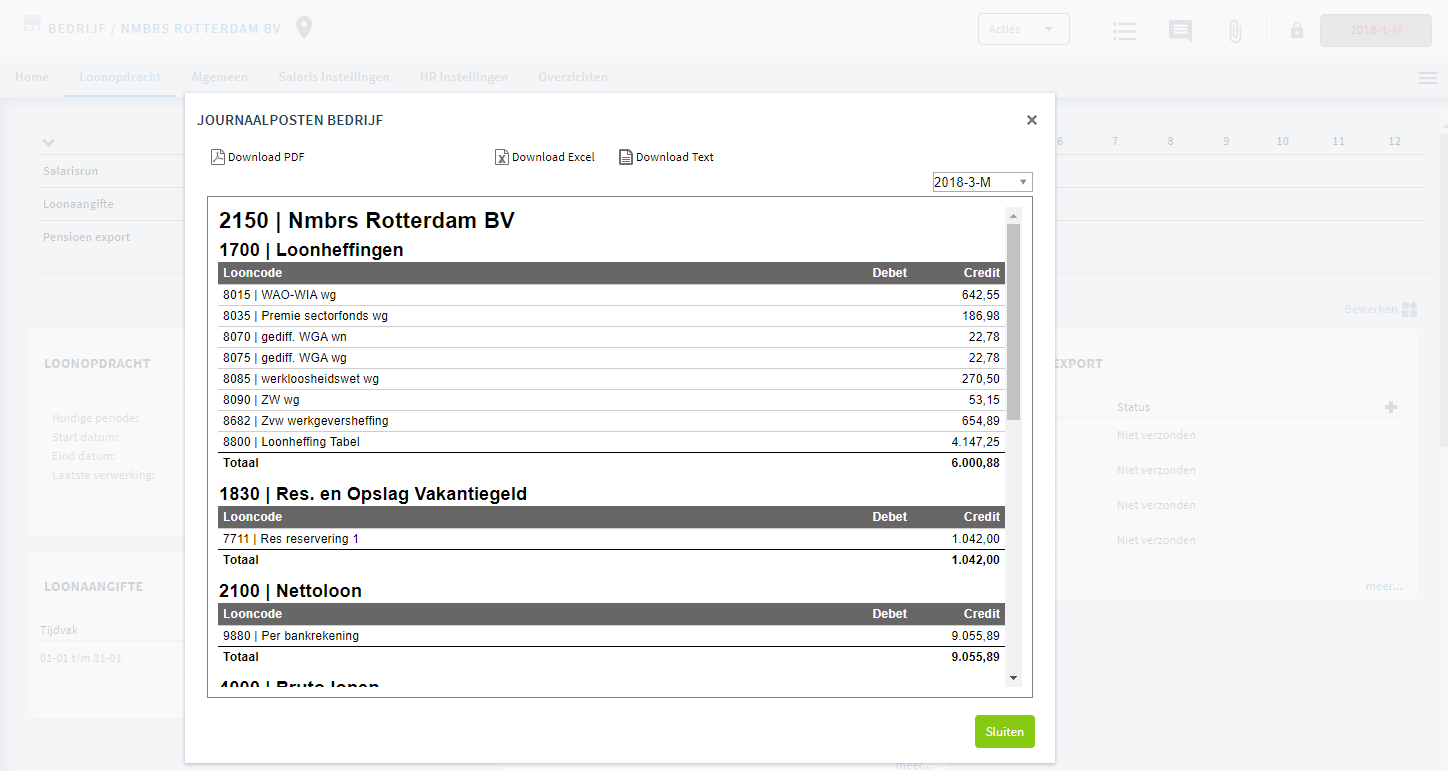Click the 8085 | werkloosheidswet wg row
Viewport: 1448px width, 771px height.
[x=611, y=379]
